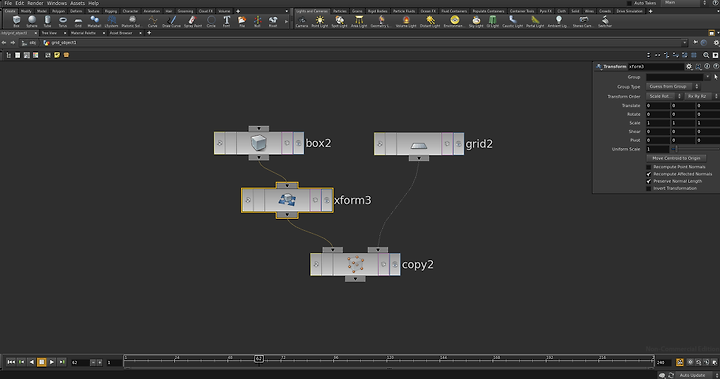Screen dimensions: 720x379
Task: Add a Portal Light from the shelf
Action: (535, 21)
